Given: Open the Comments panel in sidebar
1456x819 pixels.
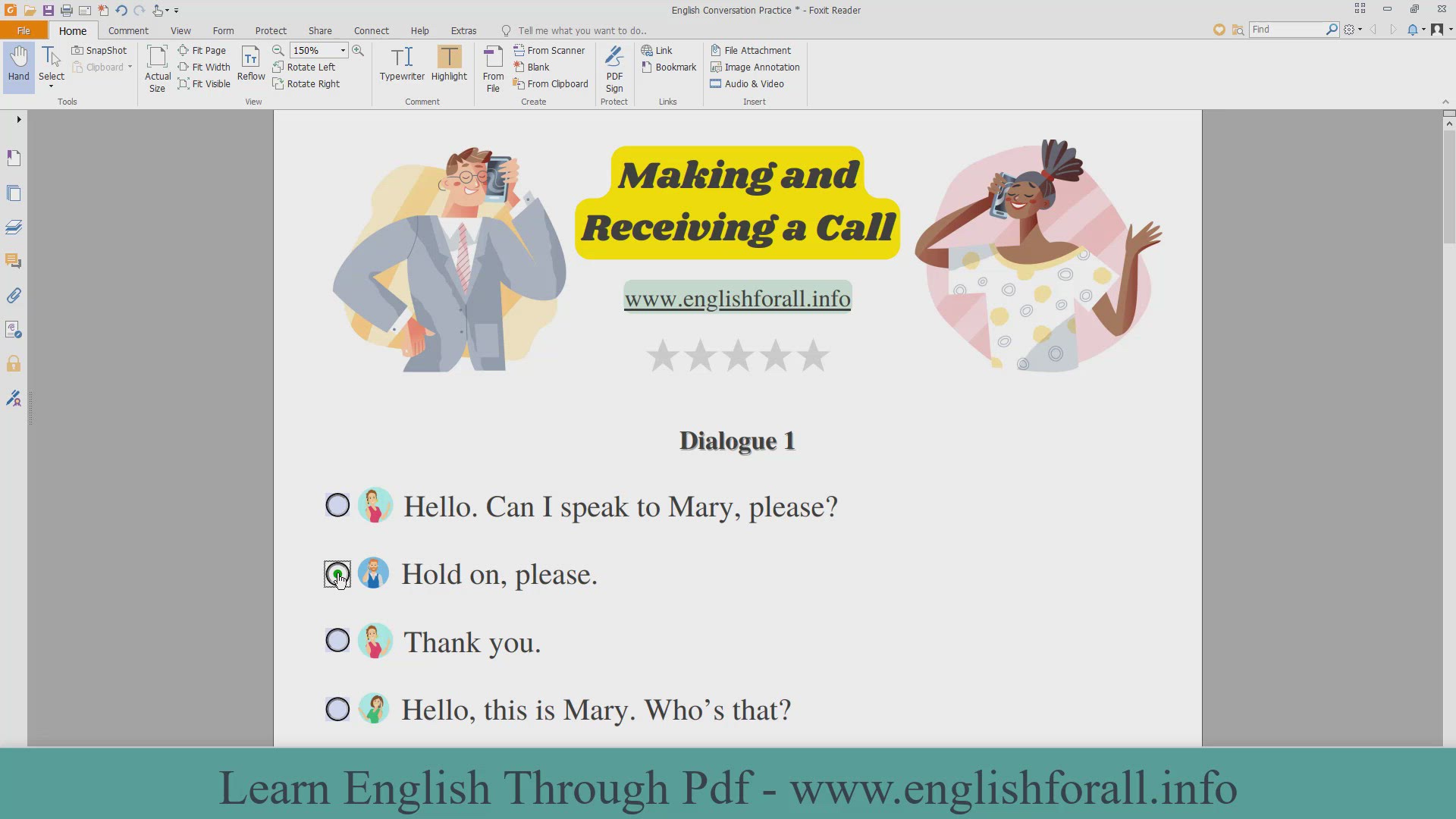Looking at the screenshot, I should [14, 261].
